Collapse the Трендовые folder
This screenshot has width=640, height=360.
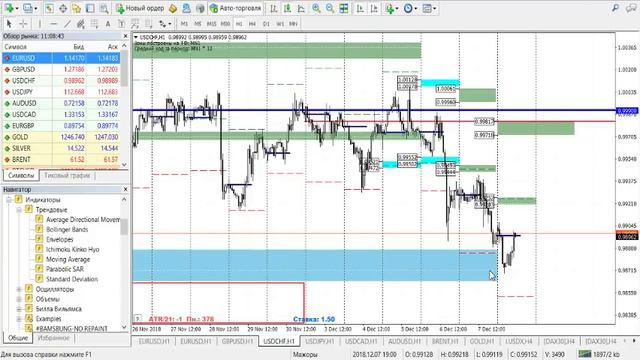(x=19, y=210)
